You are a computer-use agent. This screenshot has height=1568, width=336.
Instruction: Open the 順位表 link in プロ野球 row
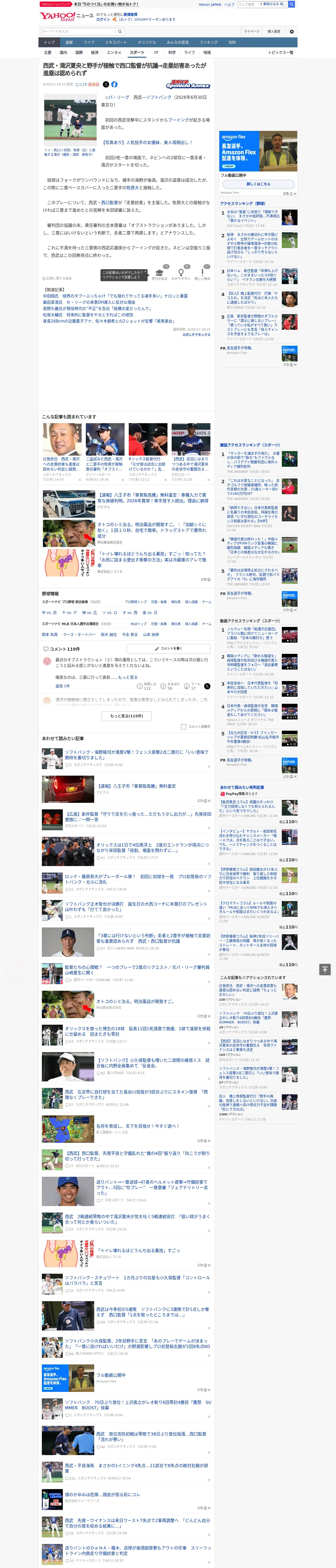176,602
